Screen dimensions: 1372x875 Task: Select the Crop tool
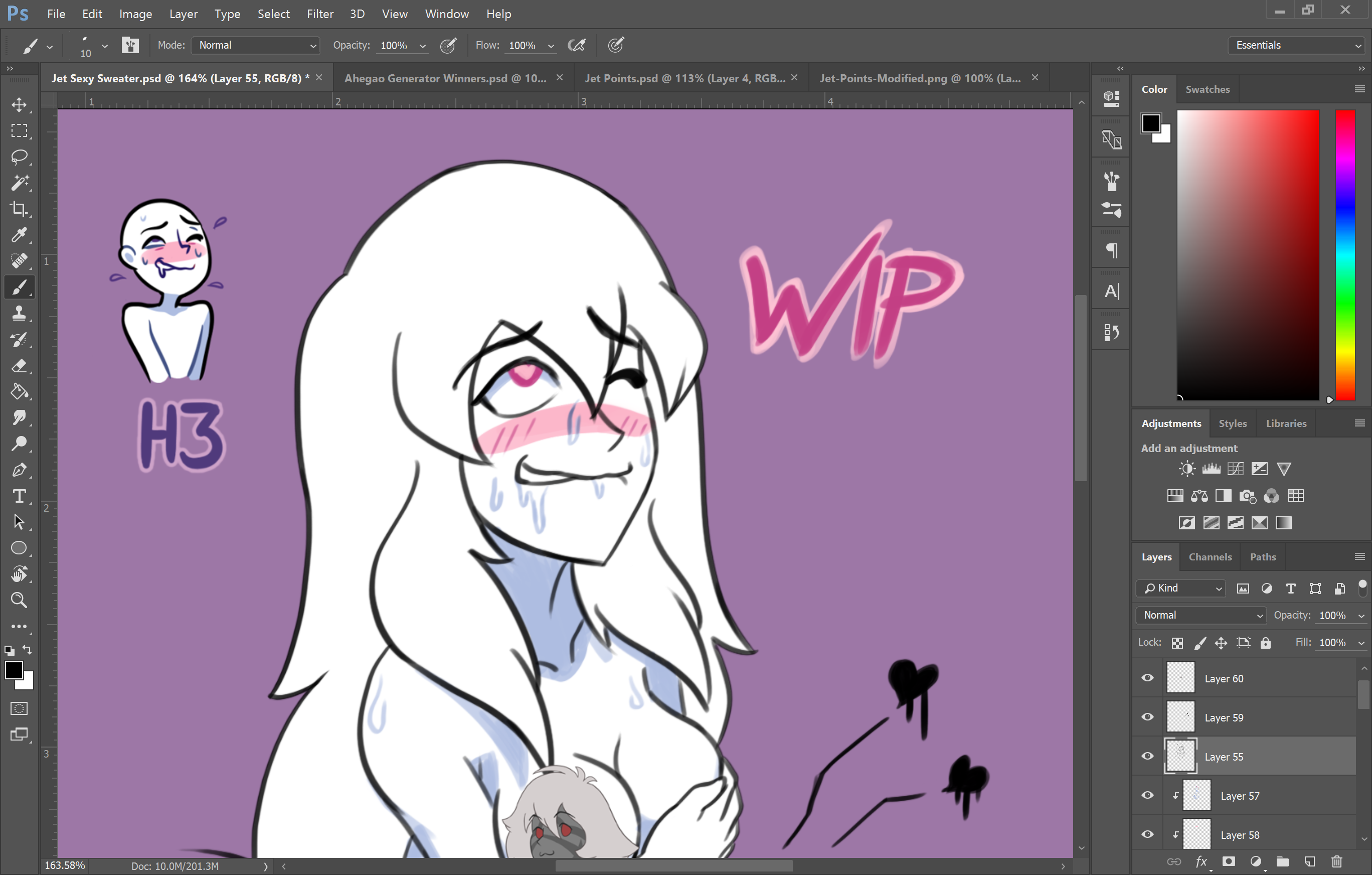[x=20, y=209]
